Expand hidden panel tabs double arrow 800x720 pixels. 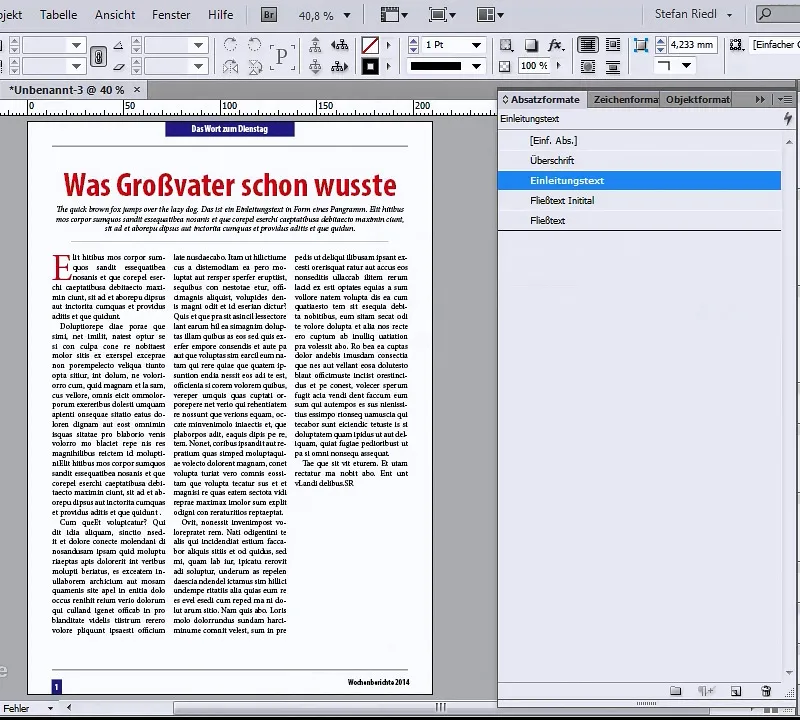coord(760,100)
